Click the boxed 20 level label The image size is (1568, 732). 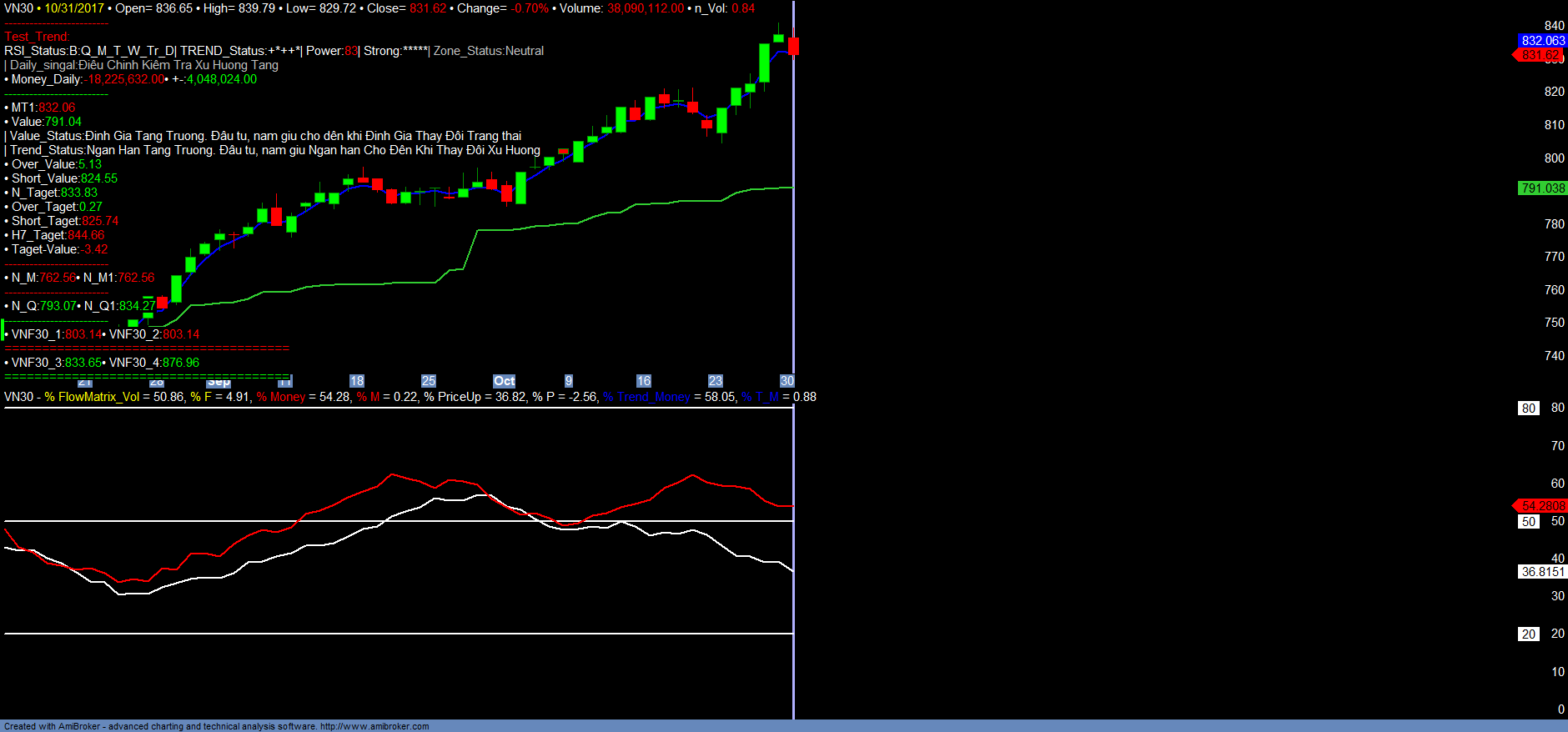click(x=1528, y=634)
